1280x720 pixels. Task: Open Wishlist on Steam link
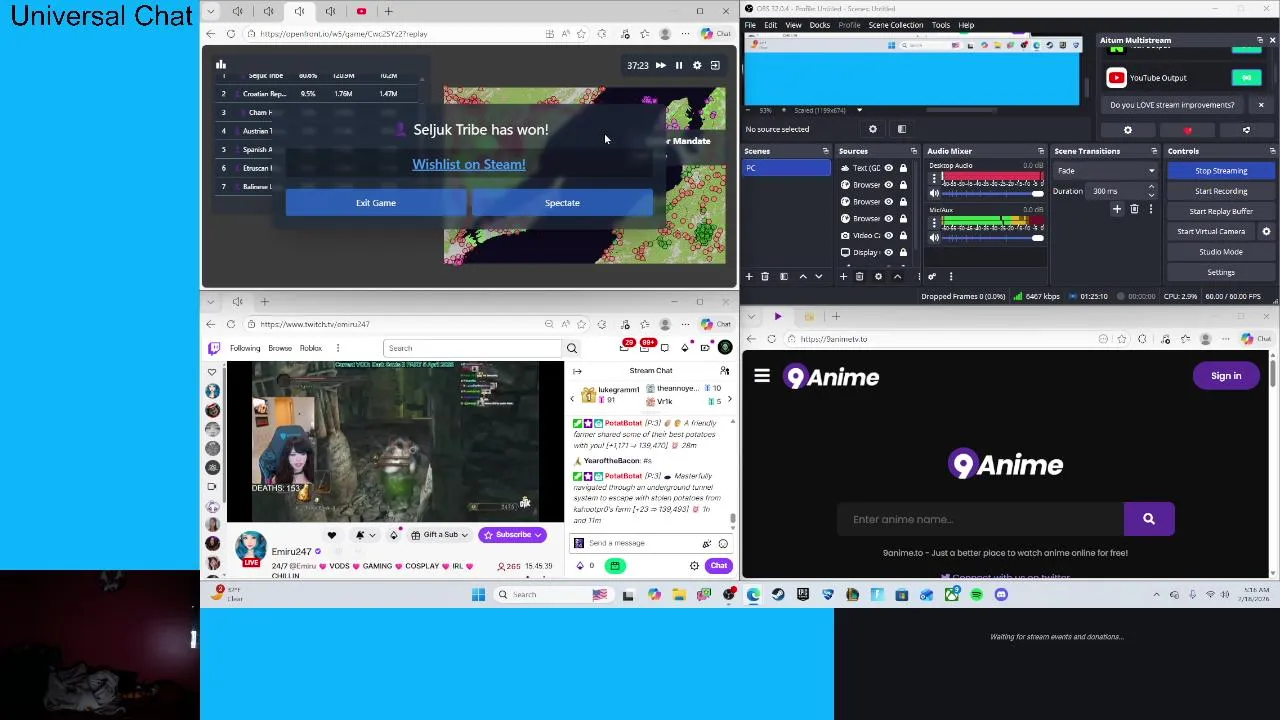pyautogui.click(x=468, y=164)
